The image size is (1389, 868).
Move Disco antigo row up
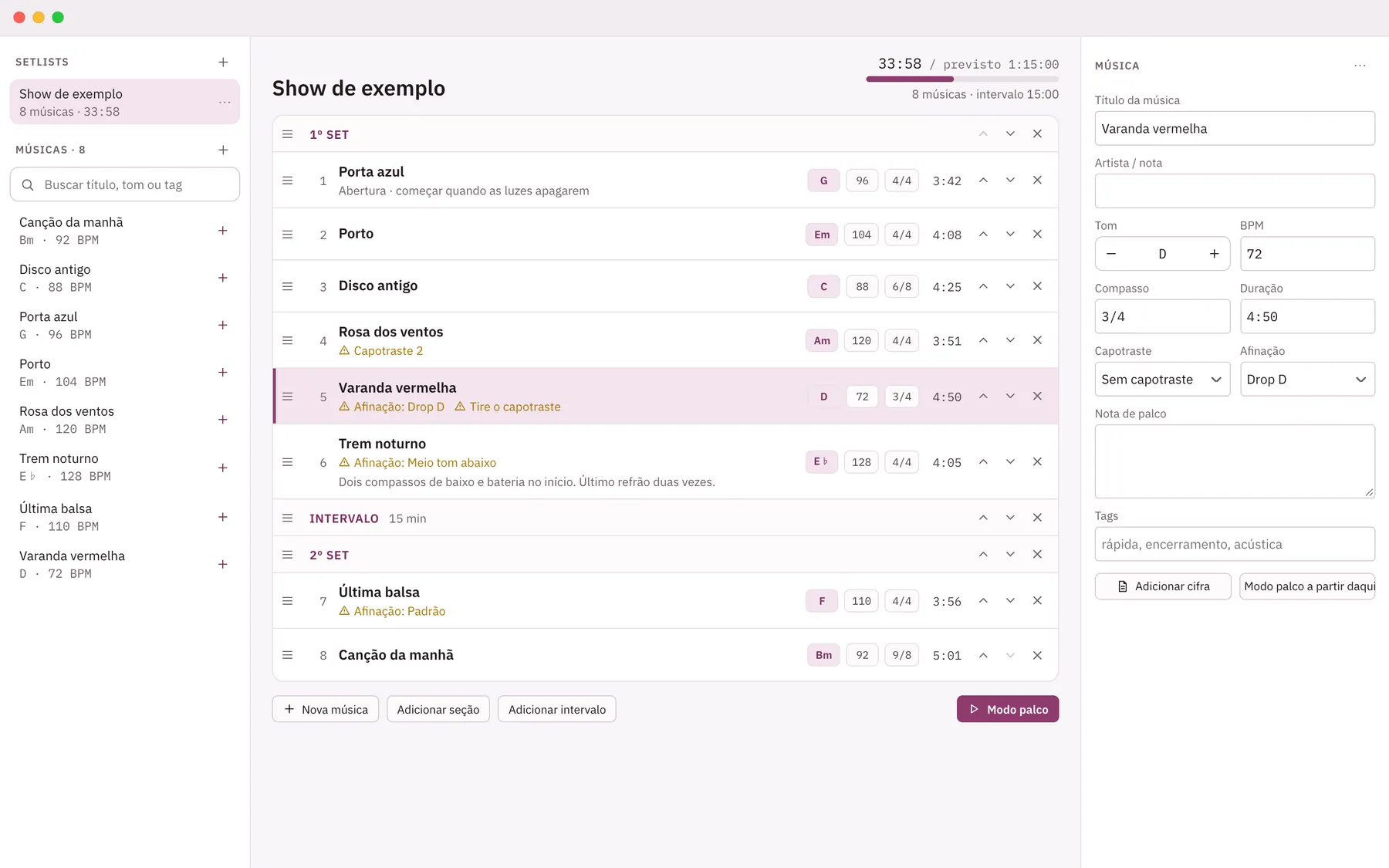click(983, 286)
